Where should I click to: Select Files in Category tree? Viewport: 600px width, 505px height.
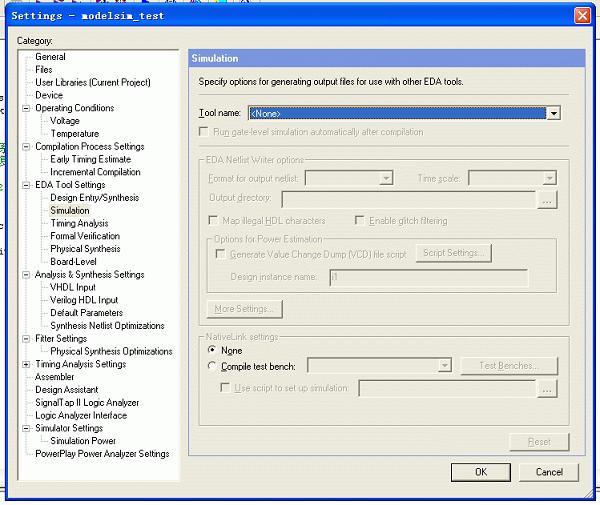[44, 70]
